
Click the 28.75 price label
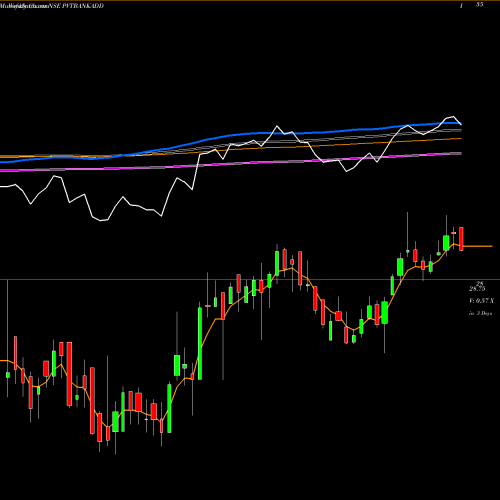[477, 289]
